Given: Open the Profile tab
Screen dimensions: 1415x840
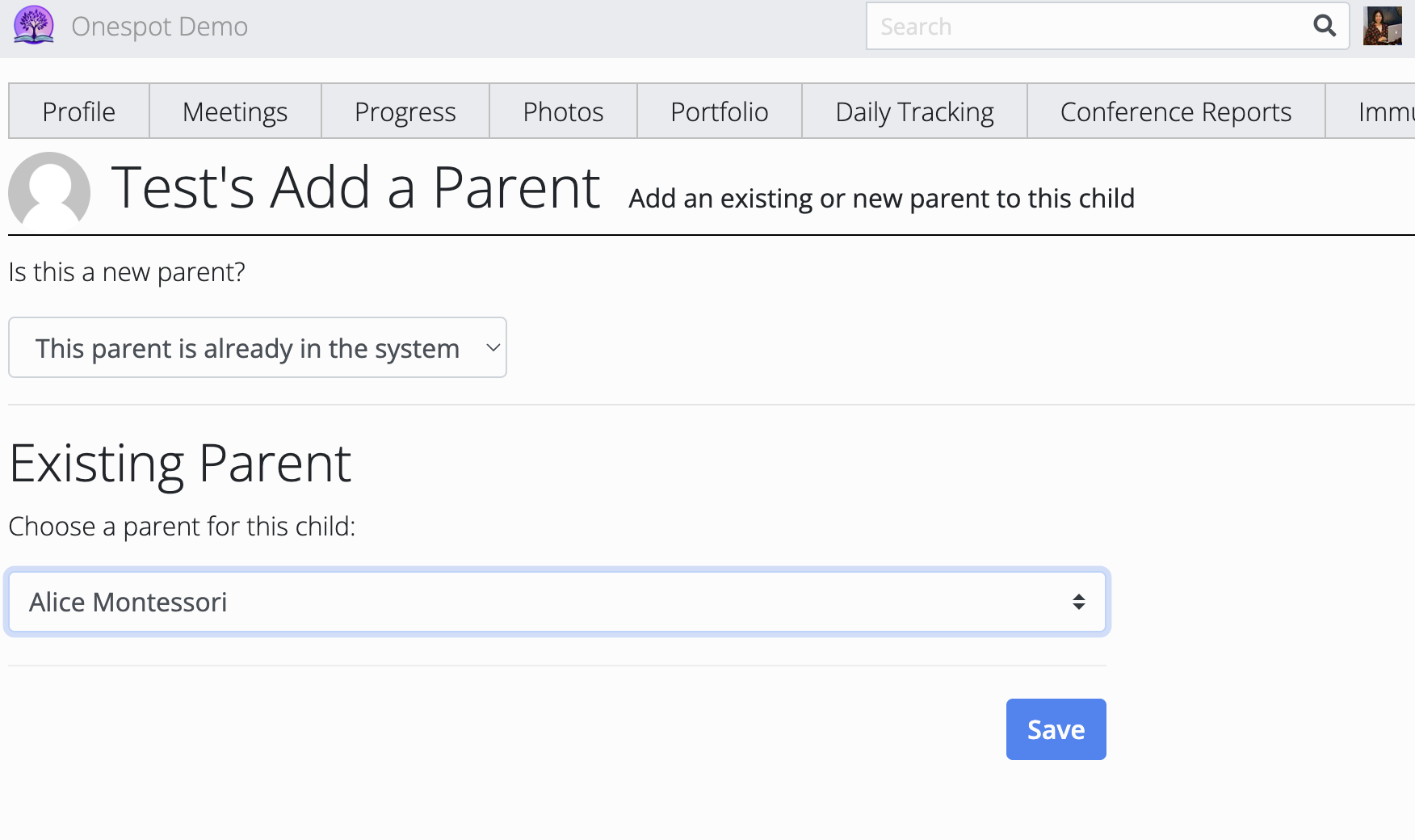Looking at the screenshot, I should click(79, 111).
